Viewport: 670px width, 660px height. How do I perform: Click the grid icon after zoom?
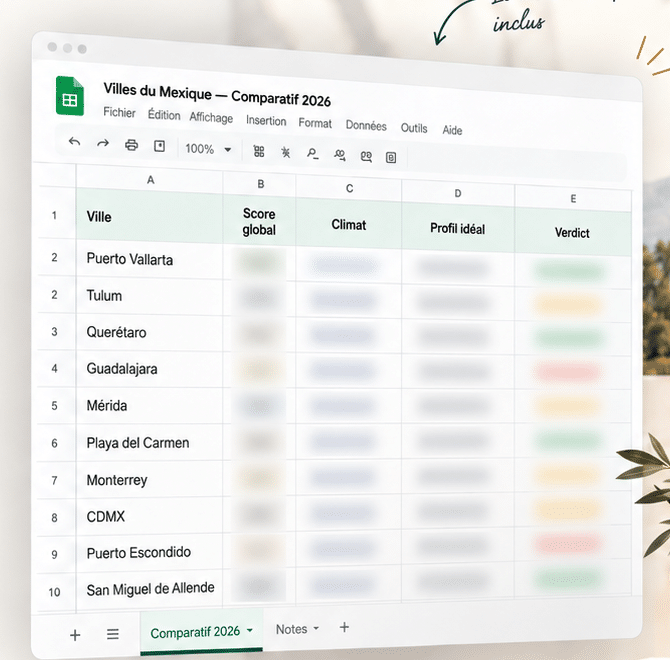coord(259,151)
